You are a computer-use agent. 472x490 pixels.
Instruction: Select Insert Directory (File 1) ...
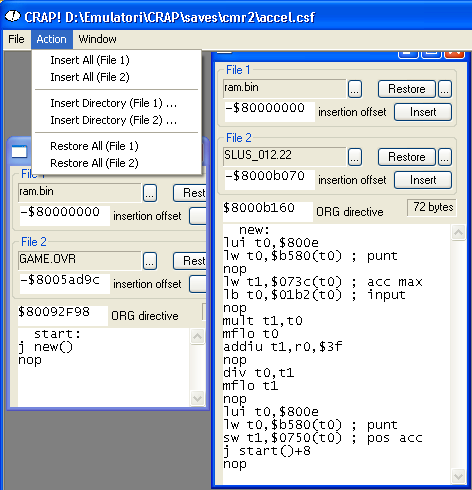(x=113, y=103)
